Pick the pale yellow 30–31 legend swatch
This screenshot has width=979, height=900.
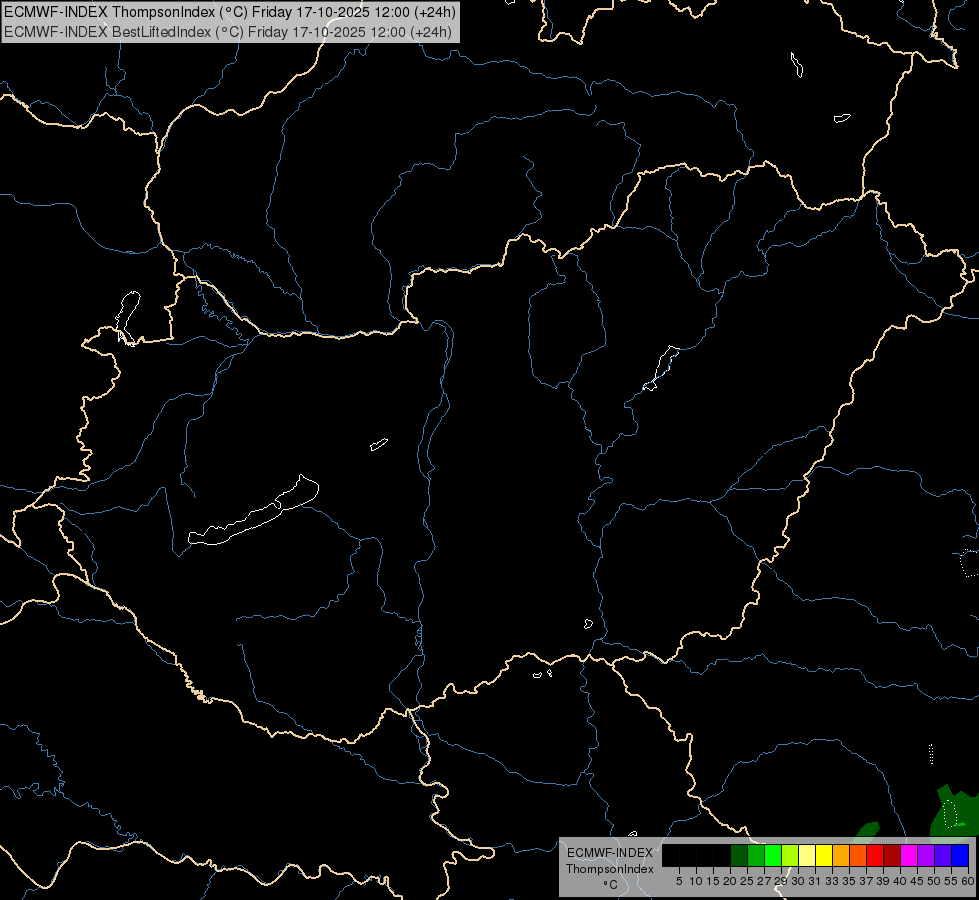pyautogui.click(x=807, y=856)
